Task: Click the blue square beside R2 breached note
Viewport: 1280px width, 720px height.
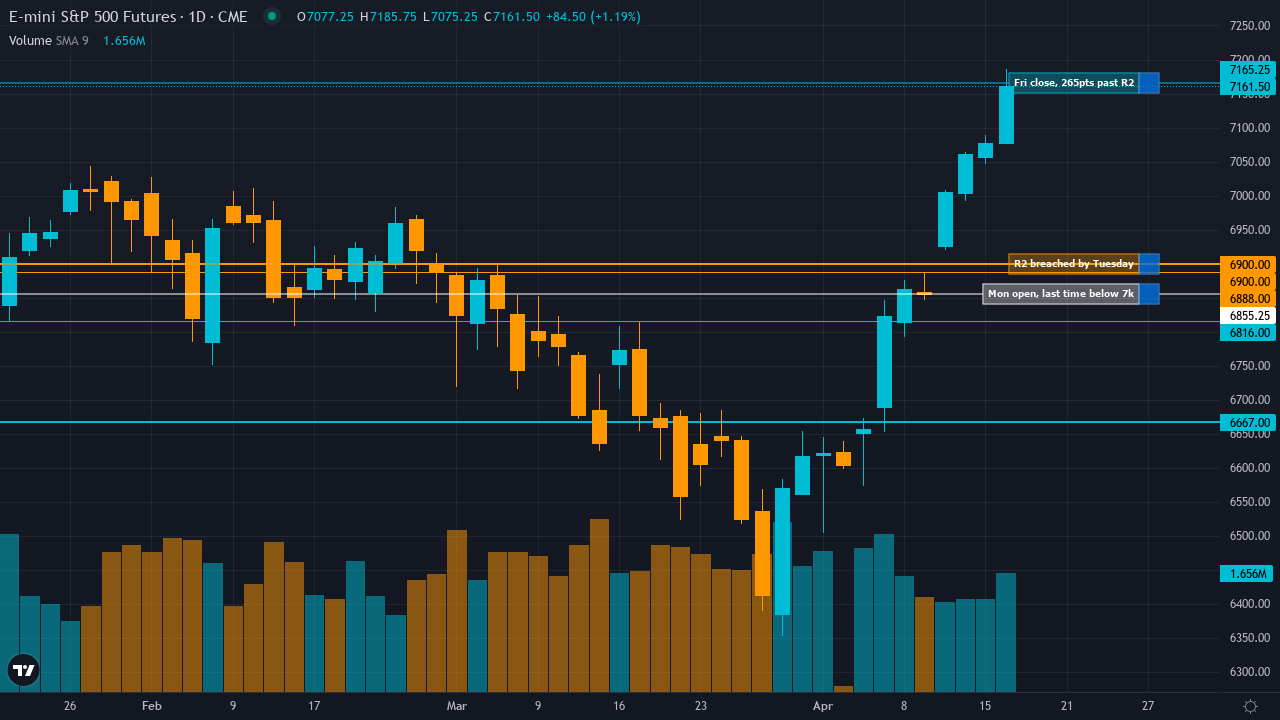Action: [1149, 264]
